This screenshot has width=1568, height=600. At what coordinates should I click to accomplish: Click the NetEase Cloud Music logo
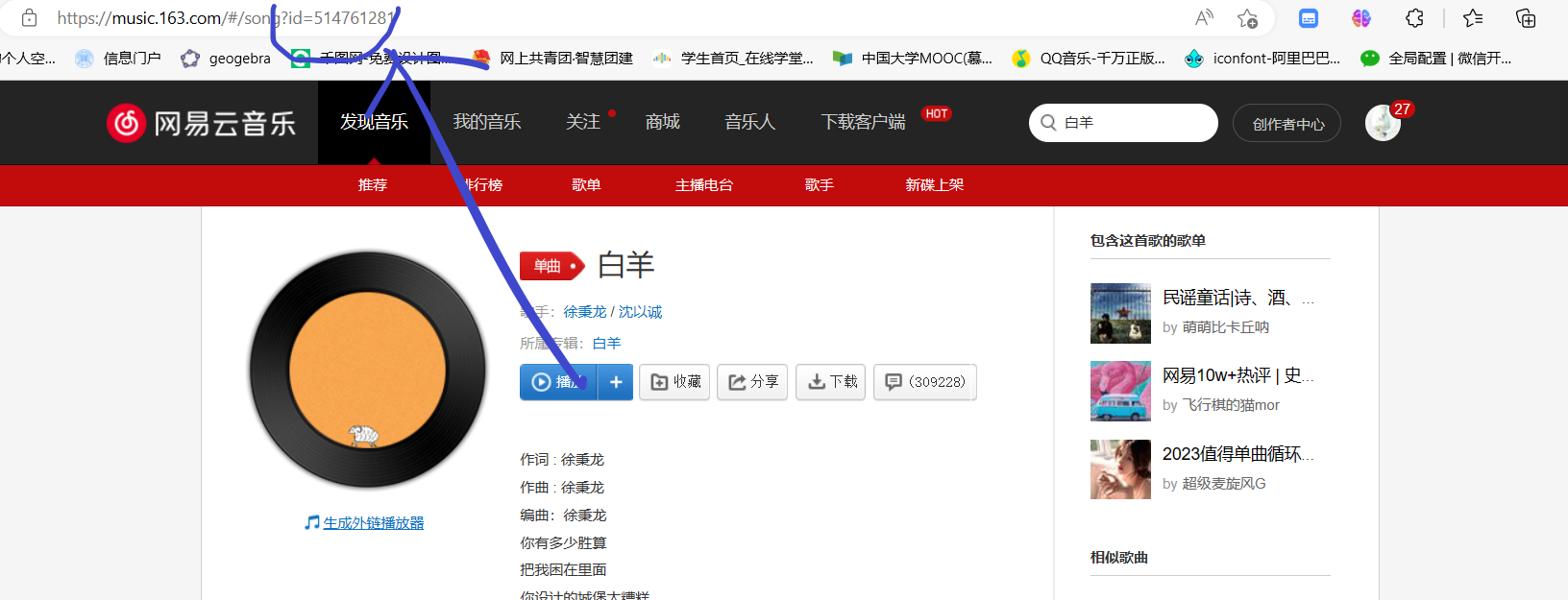[201, 123]
